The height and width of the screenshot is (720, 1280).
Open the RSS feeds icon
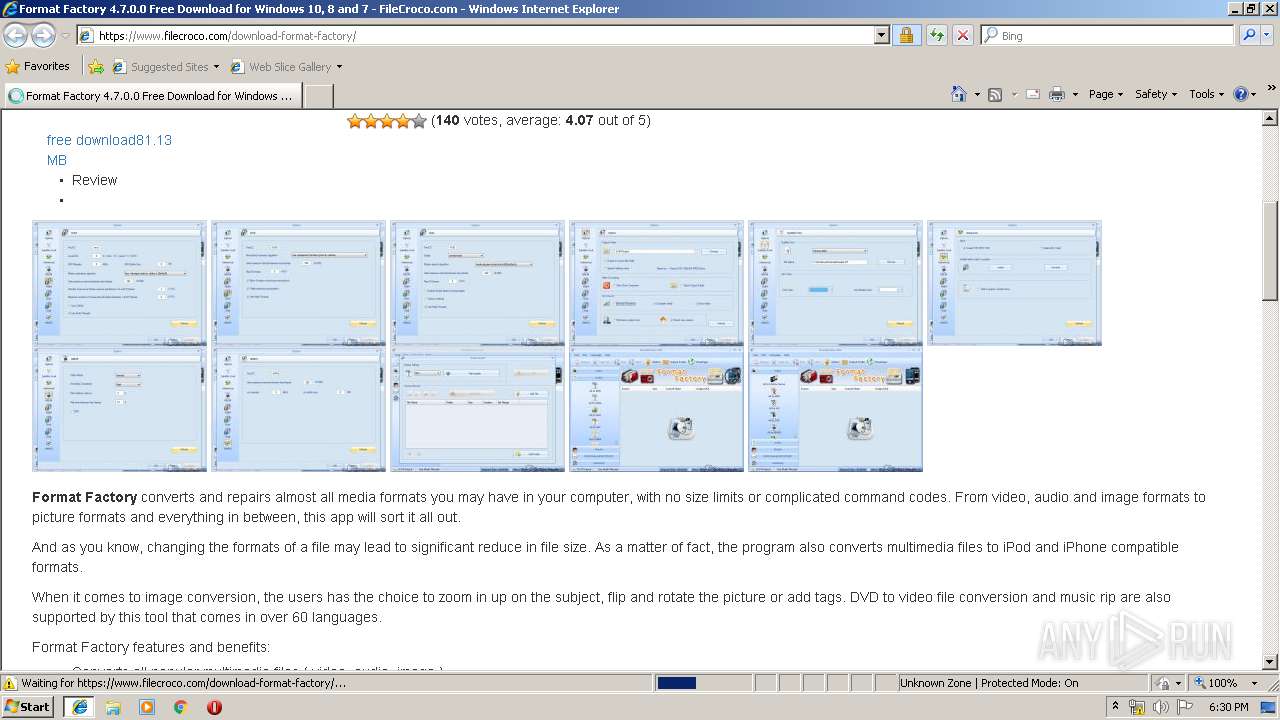click(x=995, y=94)
